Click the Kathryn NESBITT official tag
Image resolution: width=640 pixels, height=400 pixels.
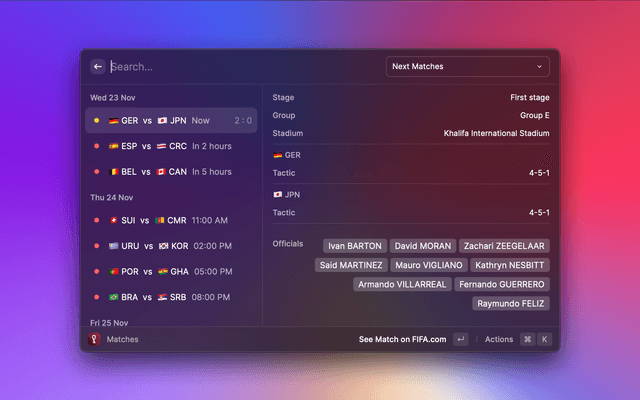point(511,265)
